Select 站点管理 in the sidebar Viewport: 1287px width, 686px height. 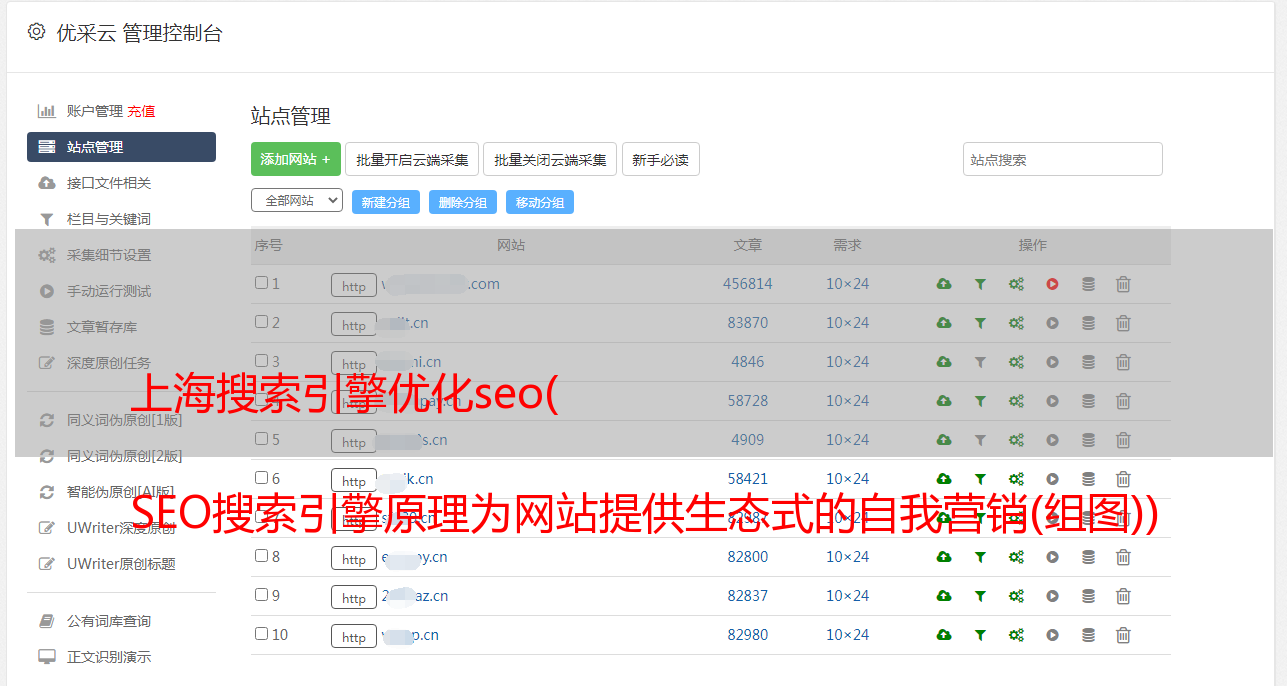pos(121,147)
